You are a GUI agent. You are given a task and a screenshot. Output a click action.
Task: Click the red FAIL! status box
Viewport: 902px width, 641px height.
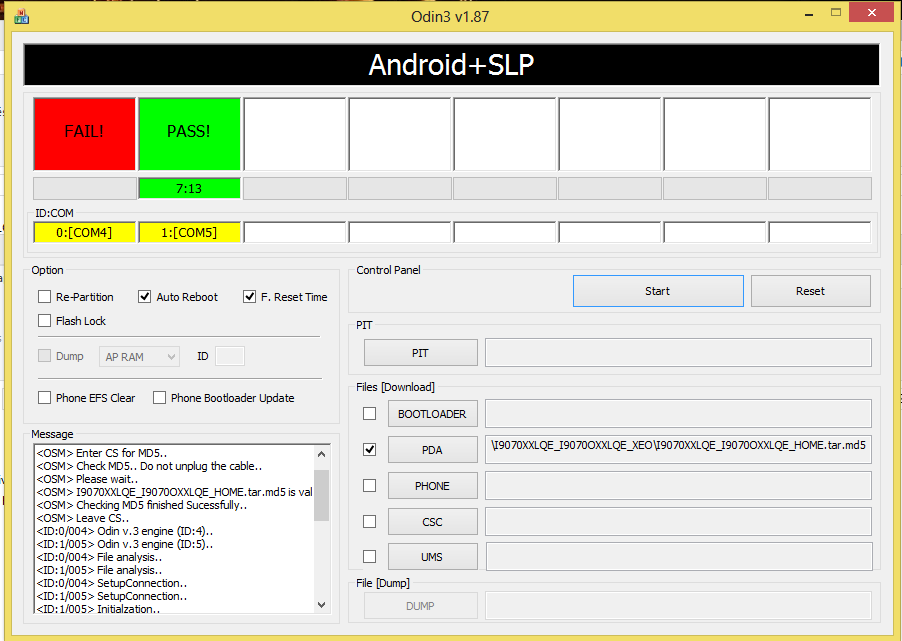coord(85,134)
